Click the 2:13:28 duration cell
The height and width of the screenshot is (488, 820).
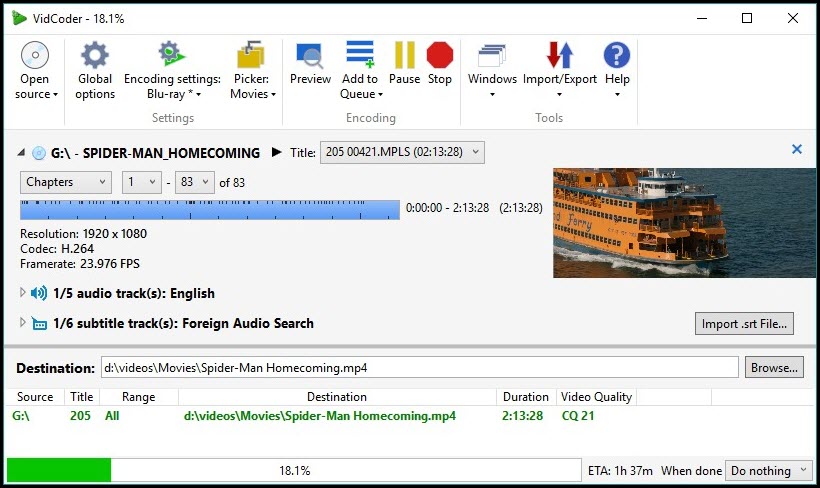coord(522,416)
